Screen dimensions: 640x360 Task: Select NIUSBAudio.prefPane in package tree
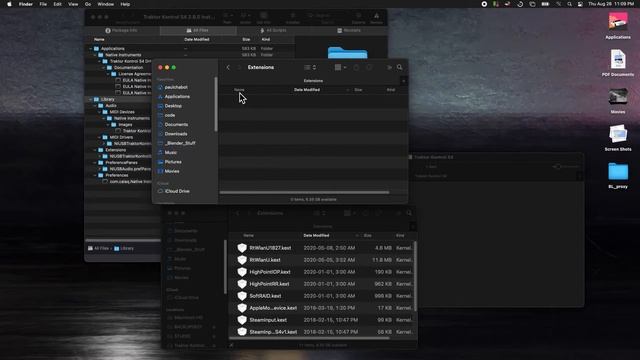(x=130, y=169)
